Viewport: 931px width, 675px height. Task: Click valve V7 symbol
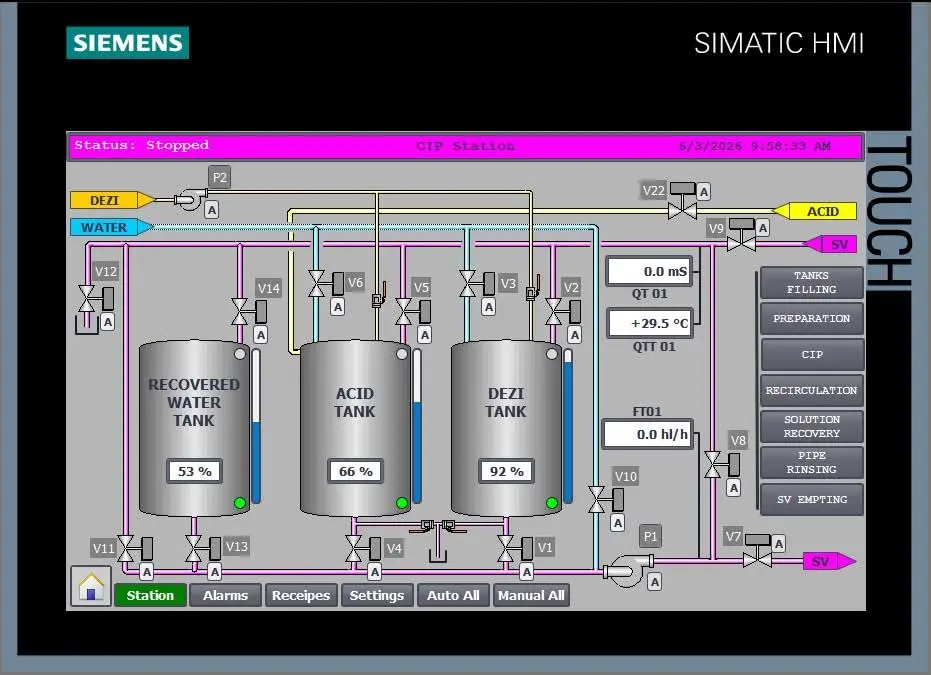(x=757, y=550)
